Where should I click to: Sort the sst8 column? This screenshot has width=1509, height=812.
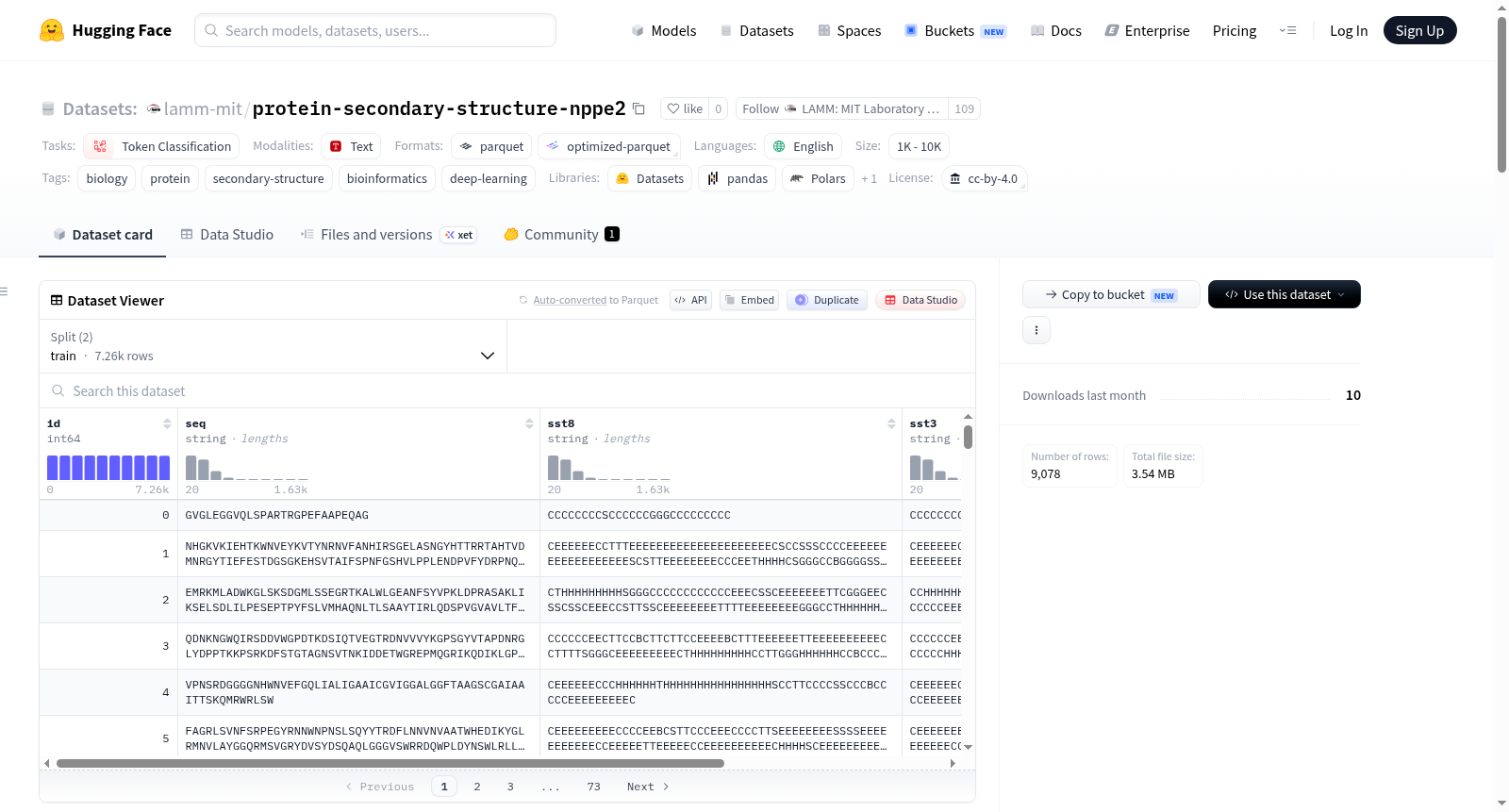[891, 424]
